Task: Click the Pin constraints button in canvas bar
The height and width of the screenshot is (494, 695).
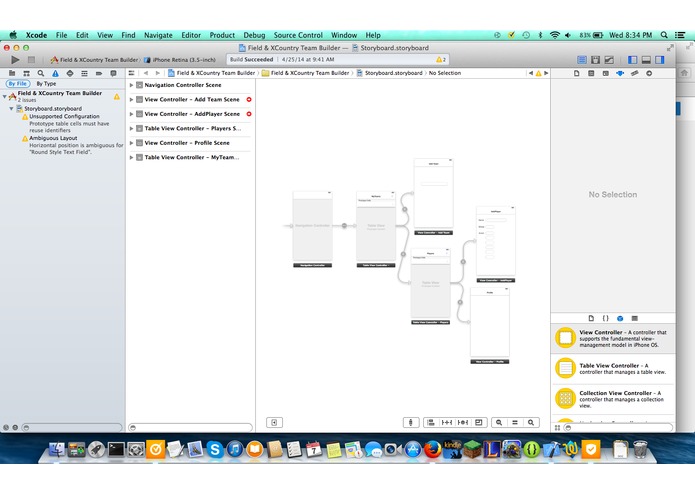Action: pyautogui.click(x=447, y=422)
